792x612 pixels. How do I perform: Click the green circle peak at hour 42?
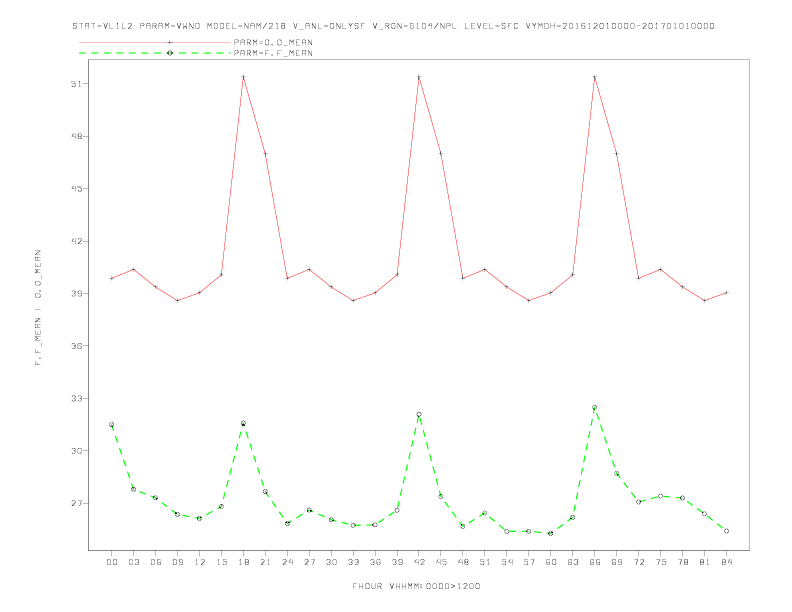coord(419,415)
